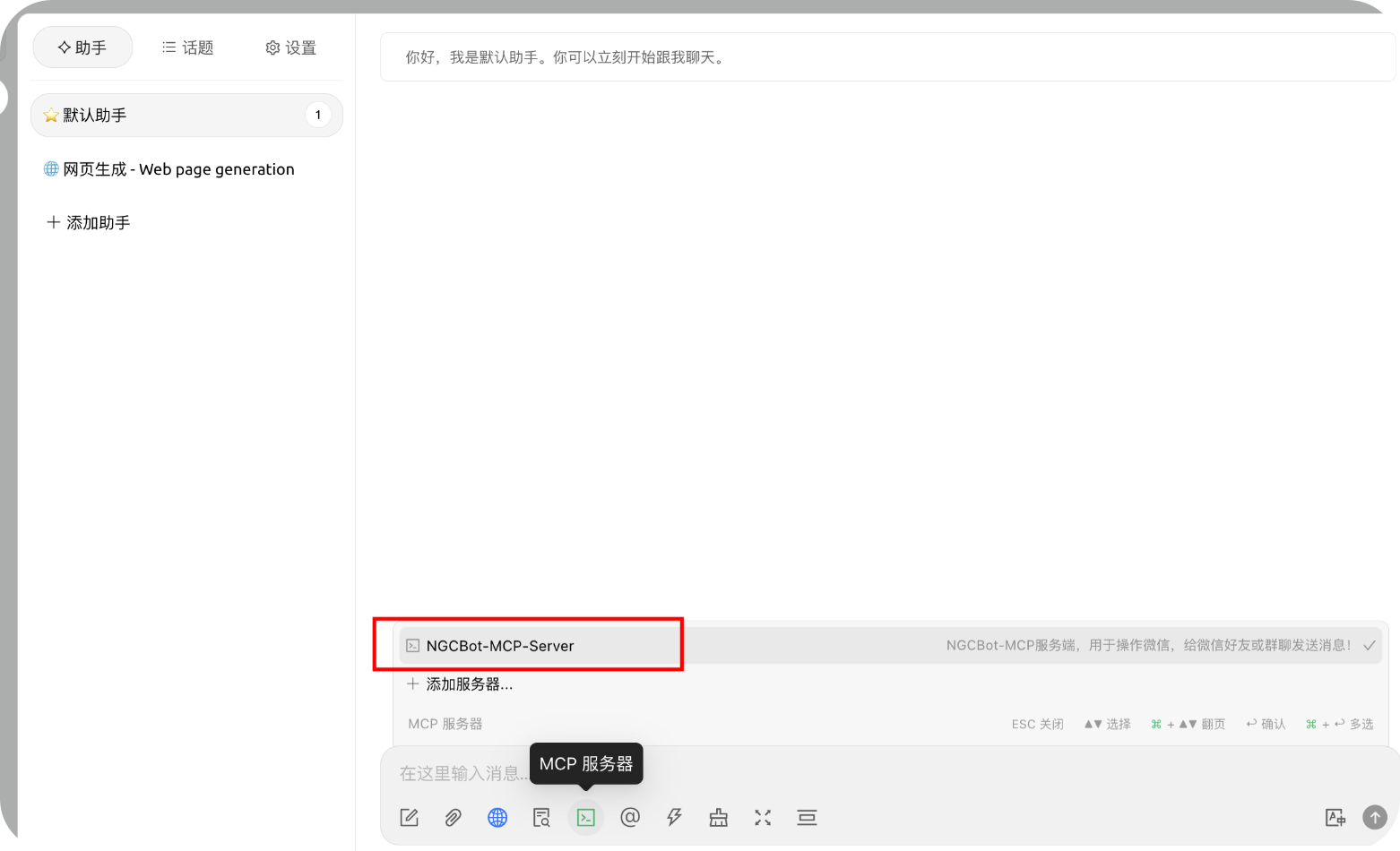
Task: Open the 话题 tab
Action: [187, 47]
